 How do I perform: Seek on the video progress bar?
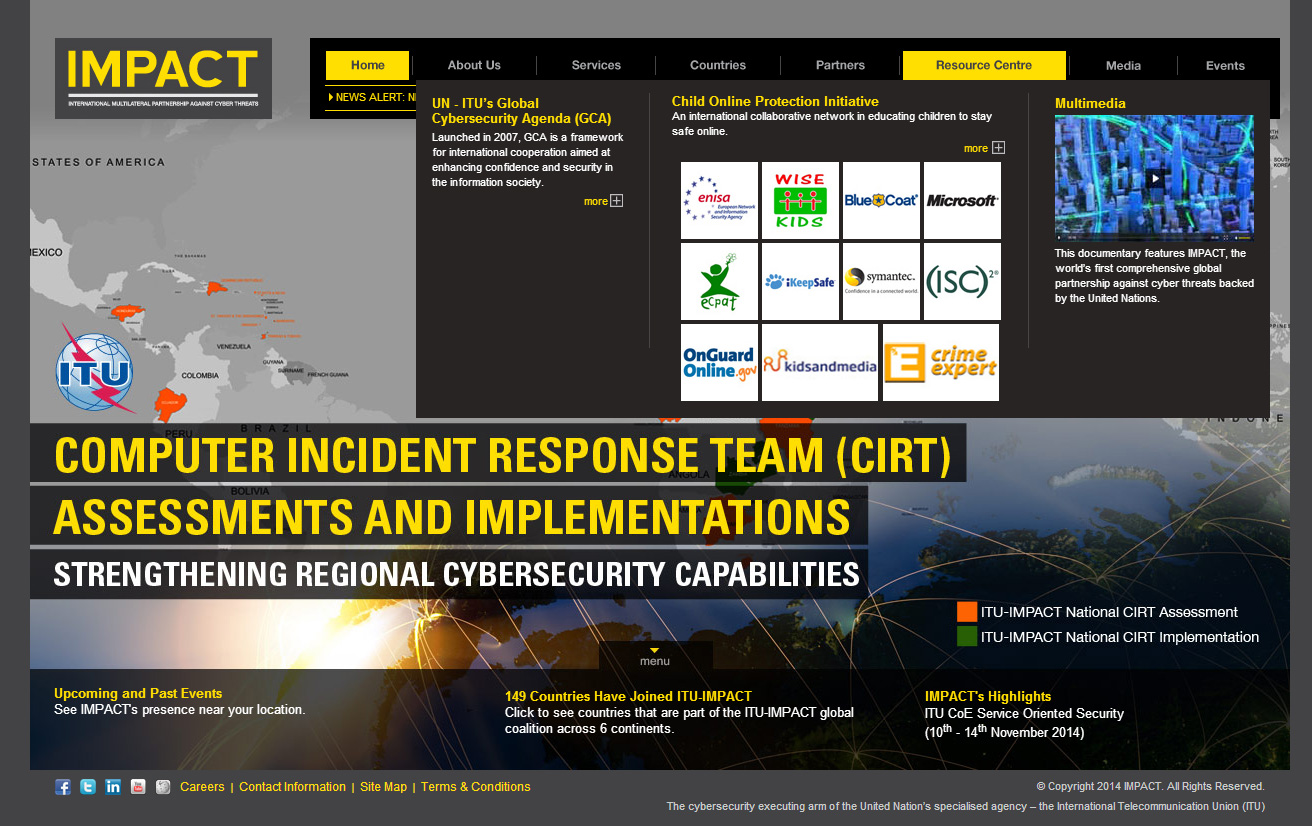coord(1141,238)
